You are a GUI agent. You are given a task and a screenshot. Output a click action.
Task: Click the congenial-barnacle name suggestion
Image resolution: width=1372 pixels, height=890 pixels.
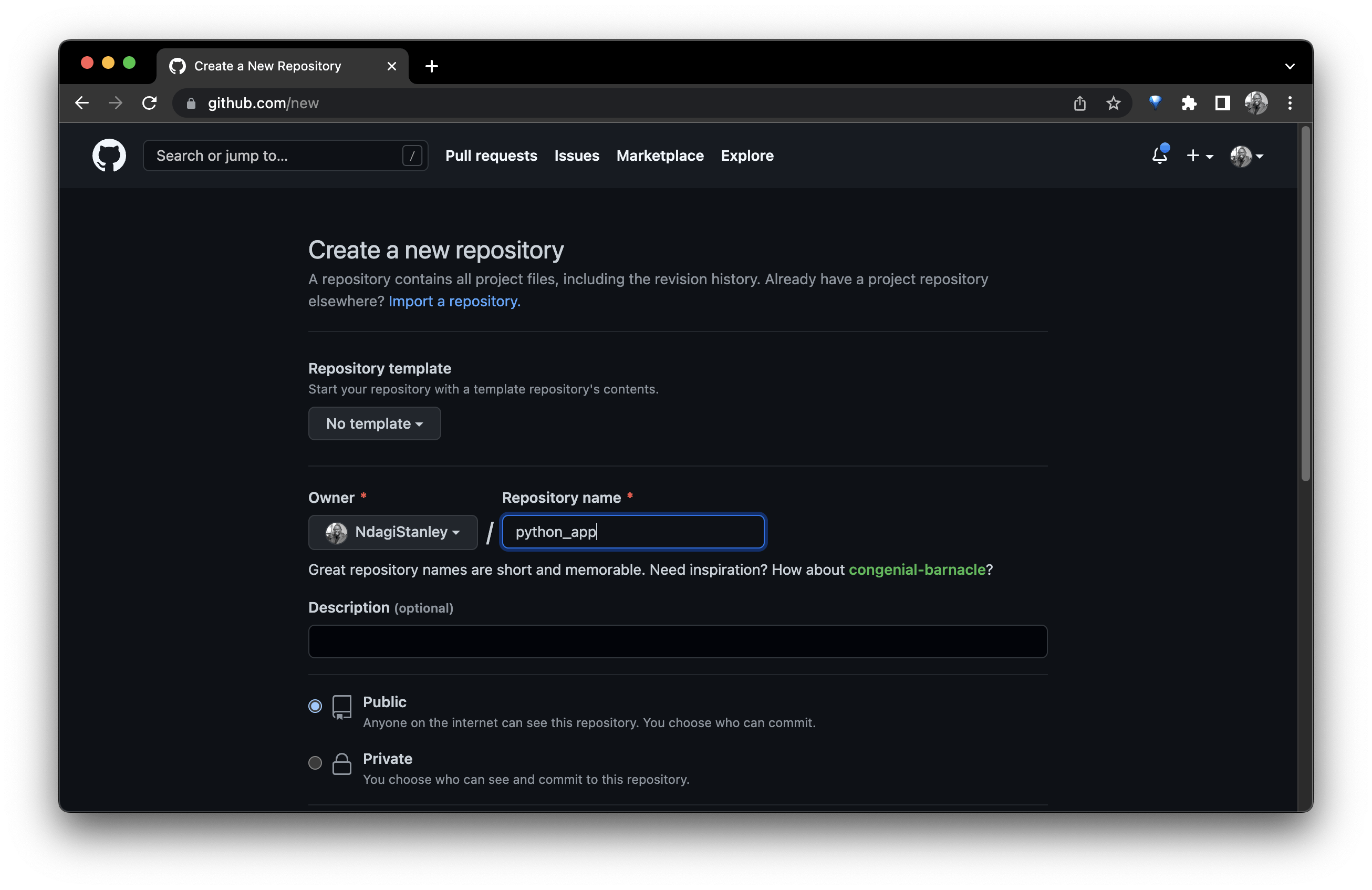917,570
